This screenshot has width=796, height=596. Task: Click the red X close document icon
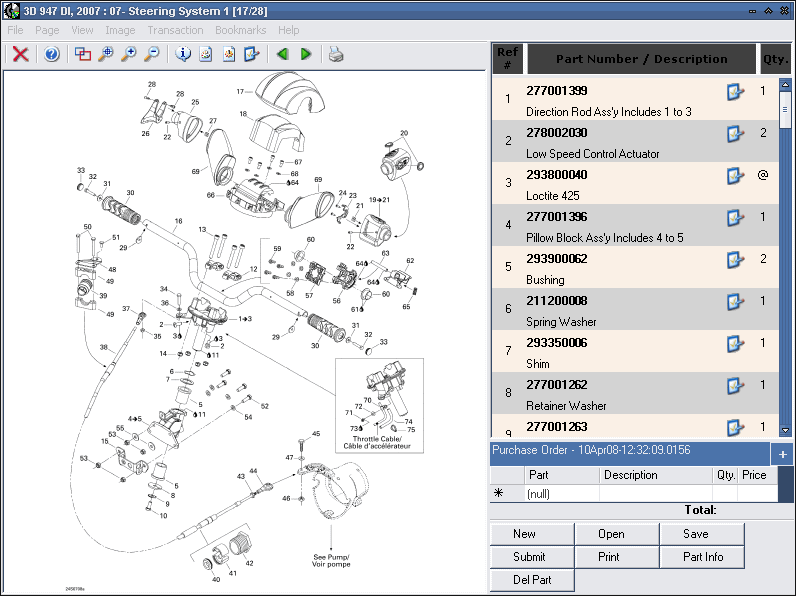(x=20, y=54)
